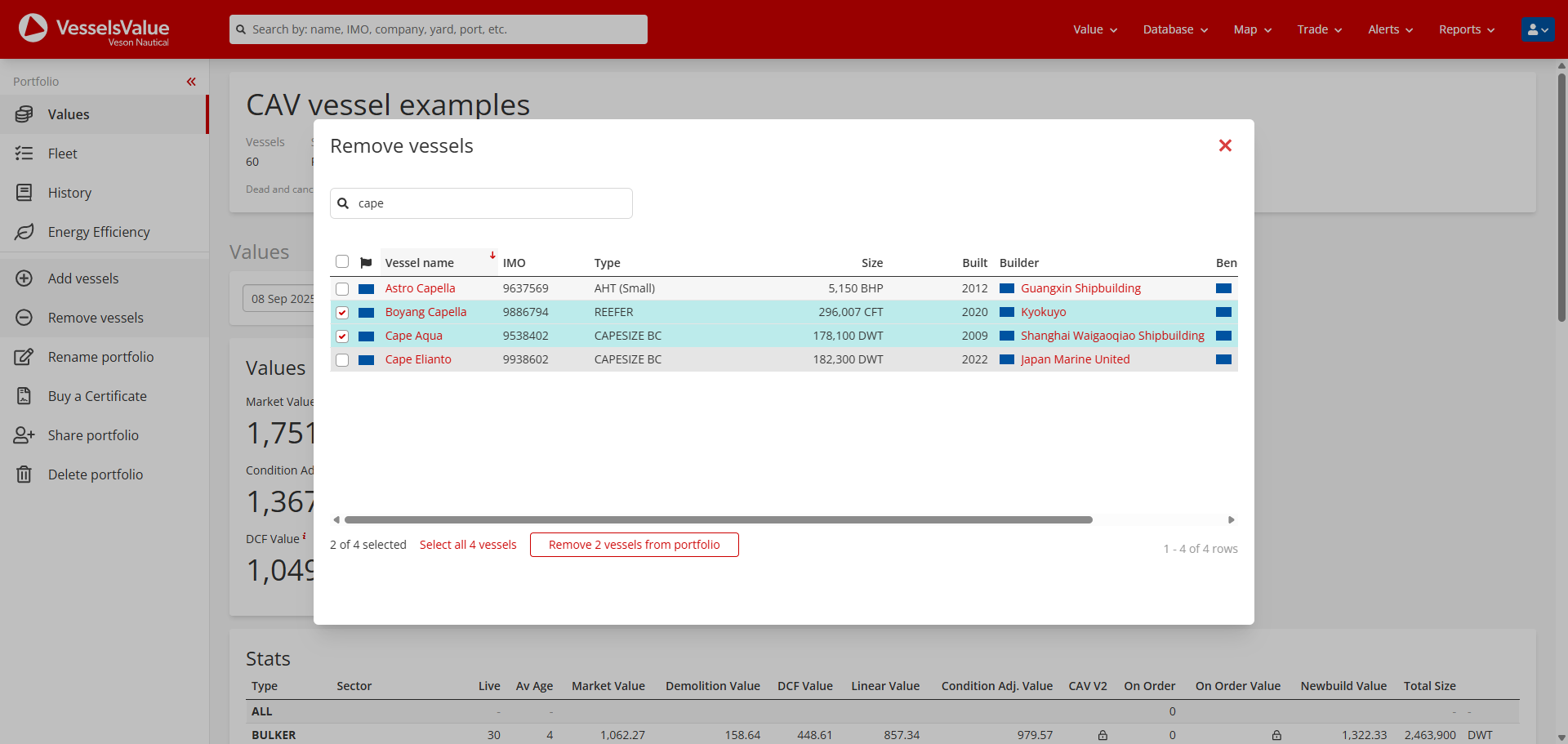Collapse the Portfolio sidebar with double chevron
This screenshot has width=1568, height=744.
pos(191,82)
